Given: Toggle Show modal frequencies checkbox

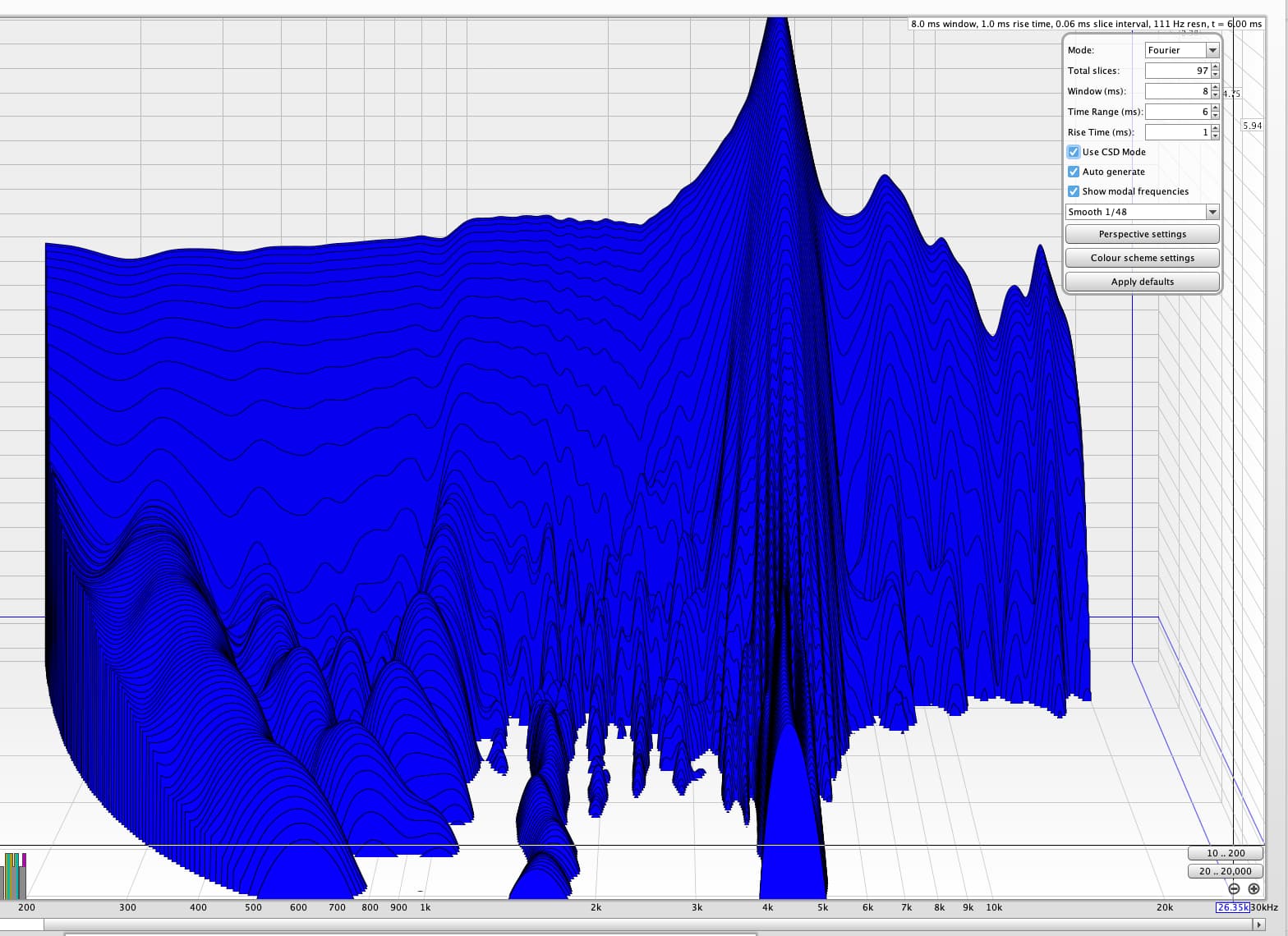Looking at the screenshot, I should (1073, 191).
